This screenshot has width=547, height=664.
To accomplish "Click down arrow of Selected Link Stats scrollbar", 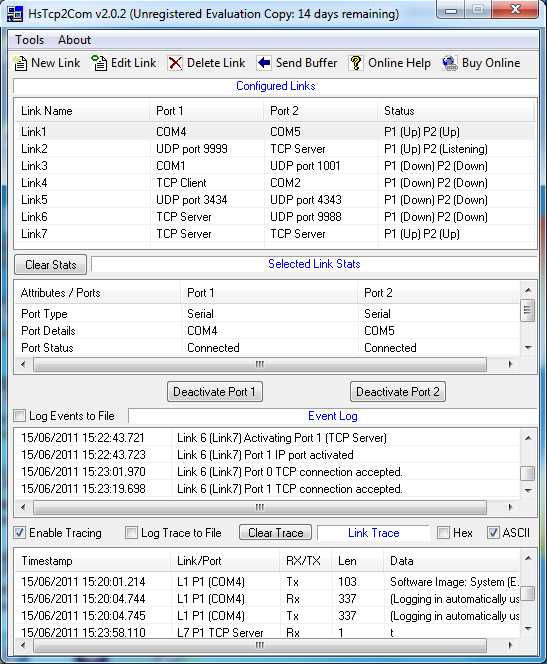I will 528,348.
